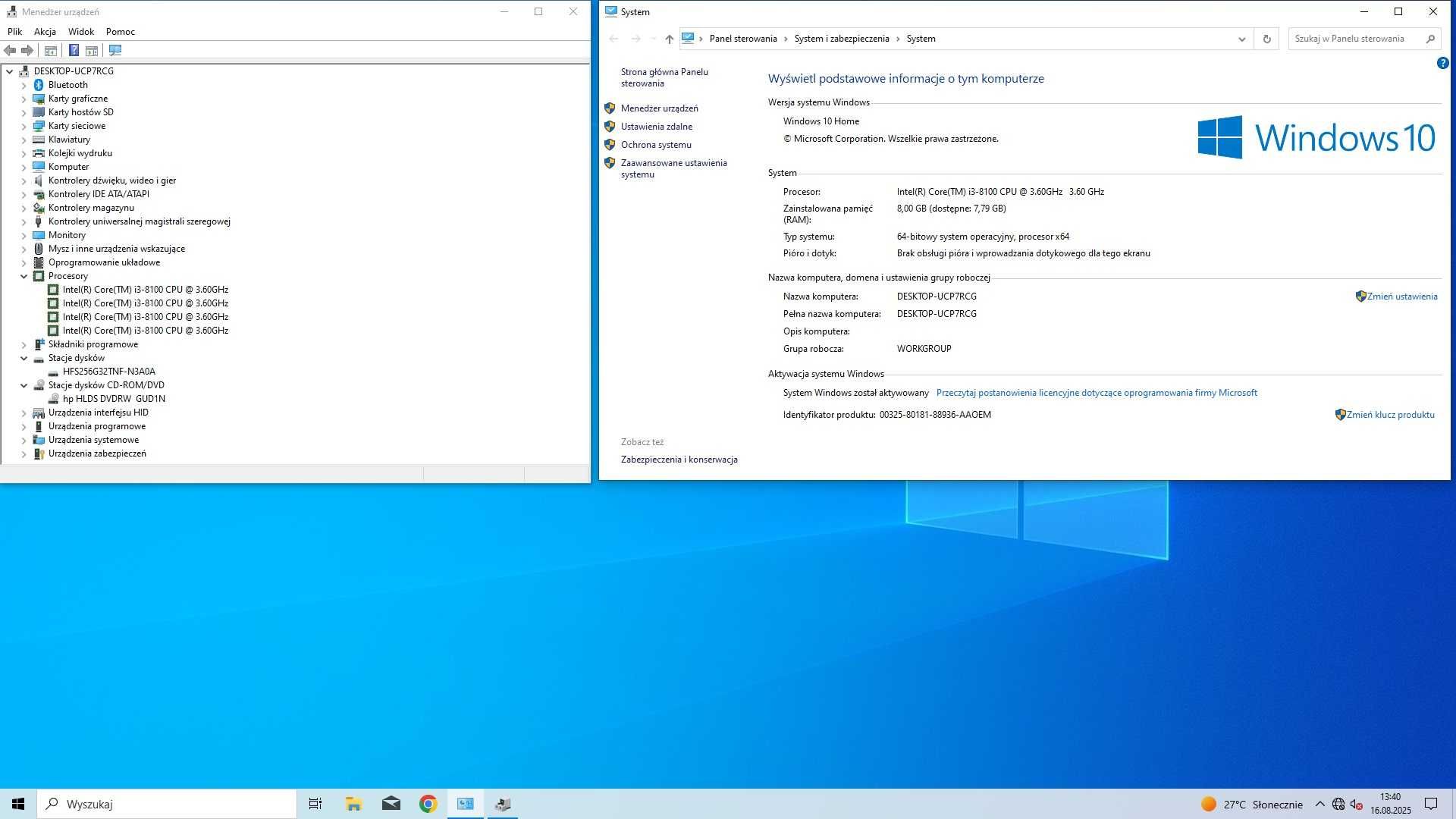Screen dimensions: 1456x819
Task: Open File Explorer from the taskbar
Action: (x=353, y=804)
